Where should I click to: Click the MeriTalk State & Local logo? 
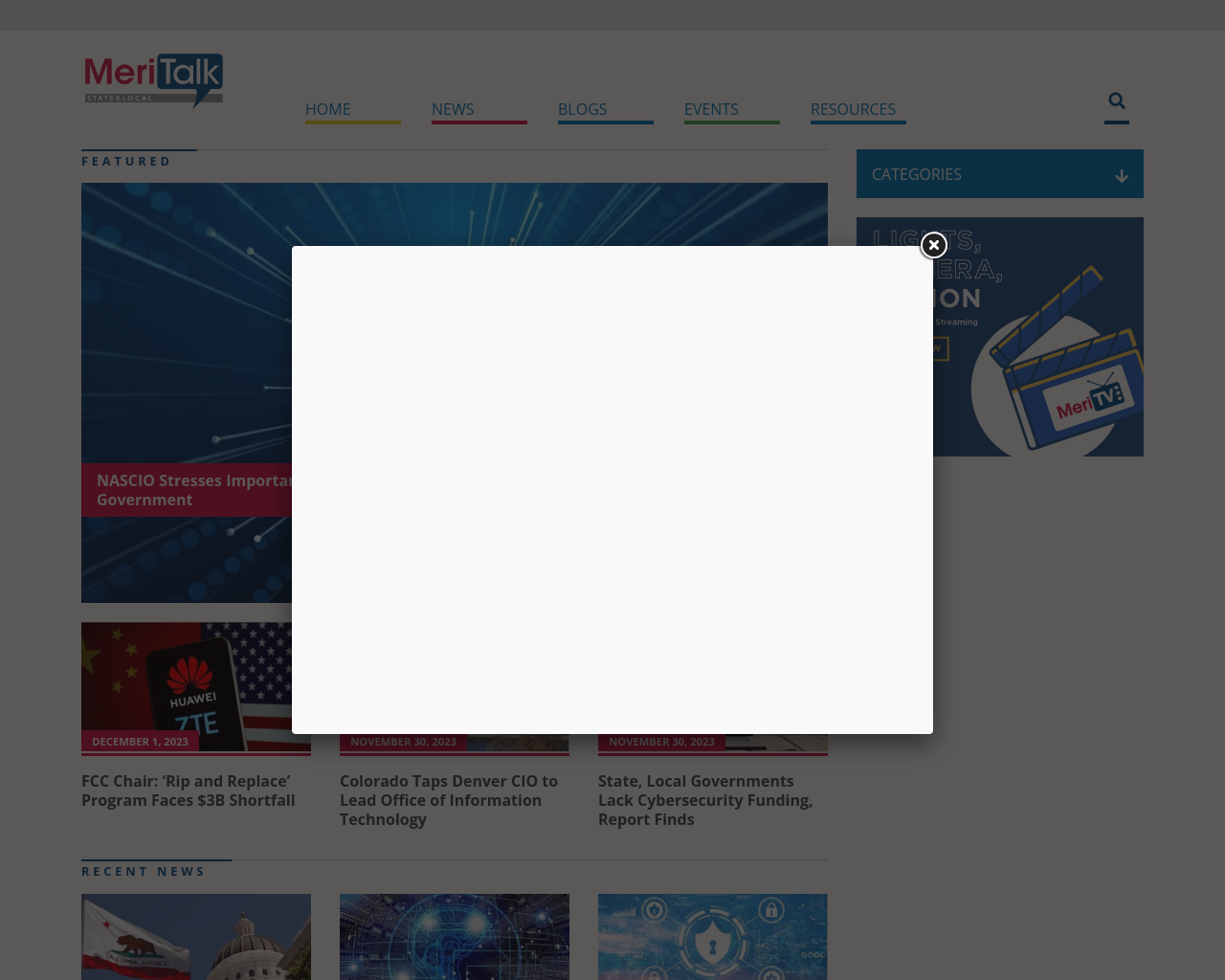154,80
